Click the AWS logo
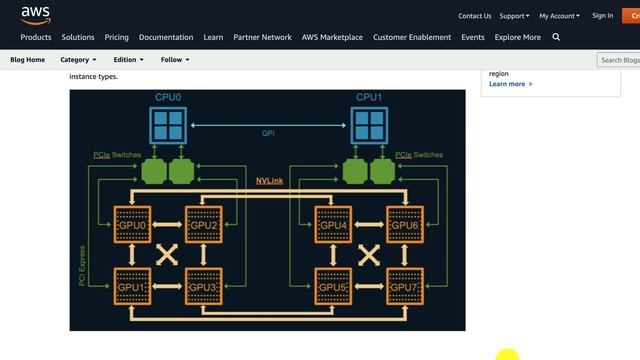 click(36, 16)
